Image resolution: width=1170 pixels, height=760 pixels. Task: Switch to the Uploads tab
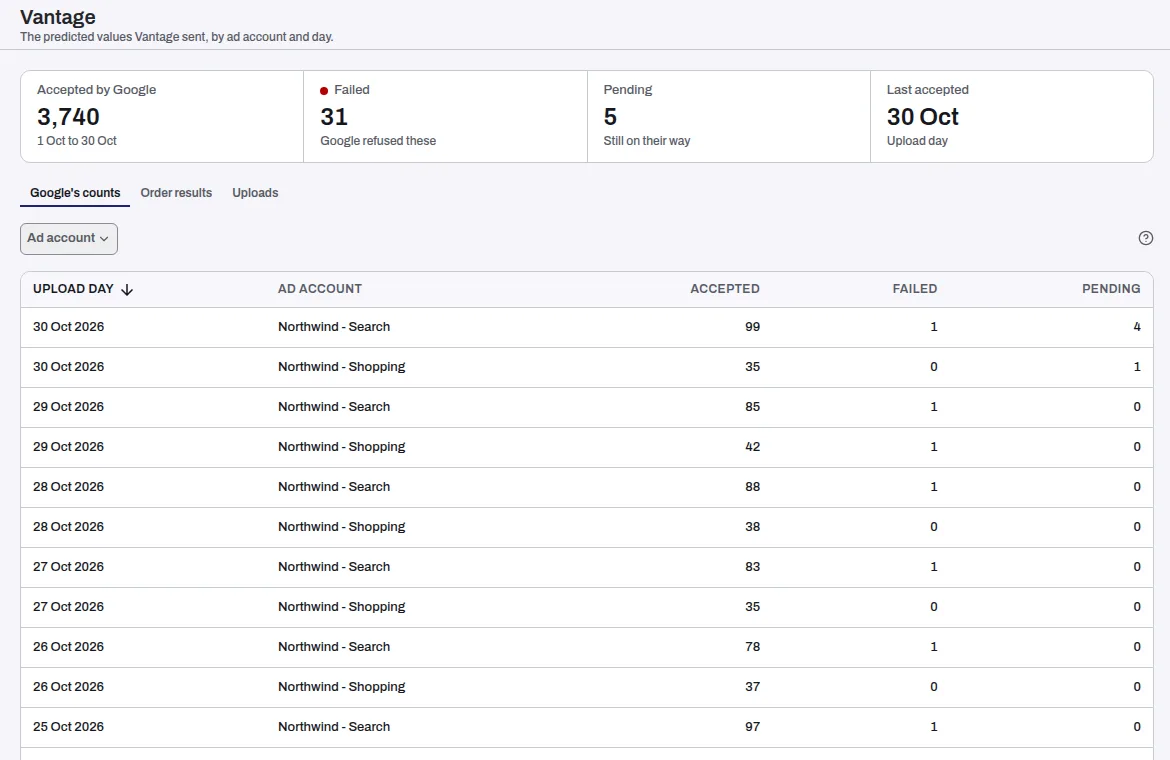click(255, 192)
